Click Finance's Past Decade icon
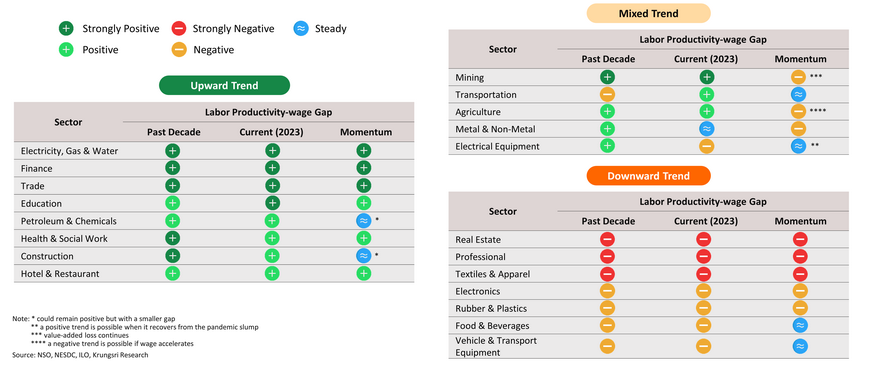Image resolution: width=870 pixels, height=372 pixels. pos(173,168)
